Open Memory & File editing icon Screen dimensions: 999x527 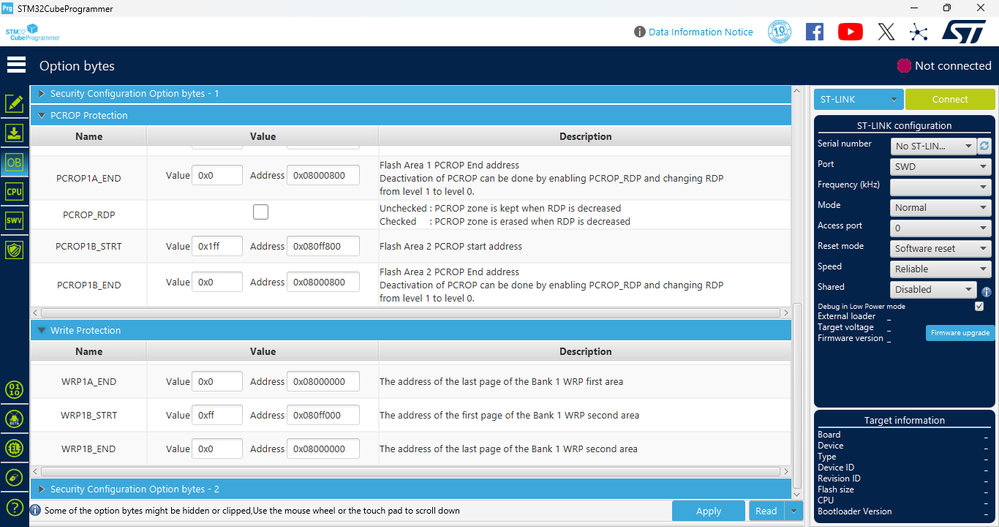tap(14, 103)
